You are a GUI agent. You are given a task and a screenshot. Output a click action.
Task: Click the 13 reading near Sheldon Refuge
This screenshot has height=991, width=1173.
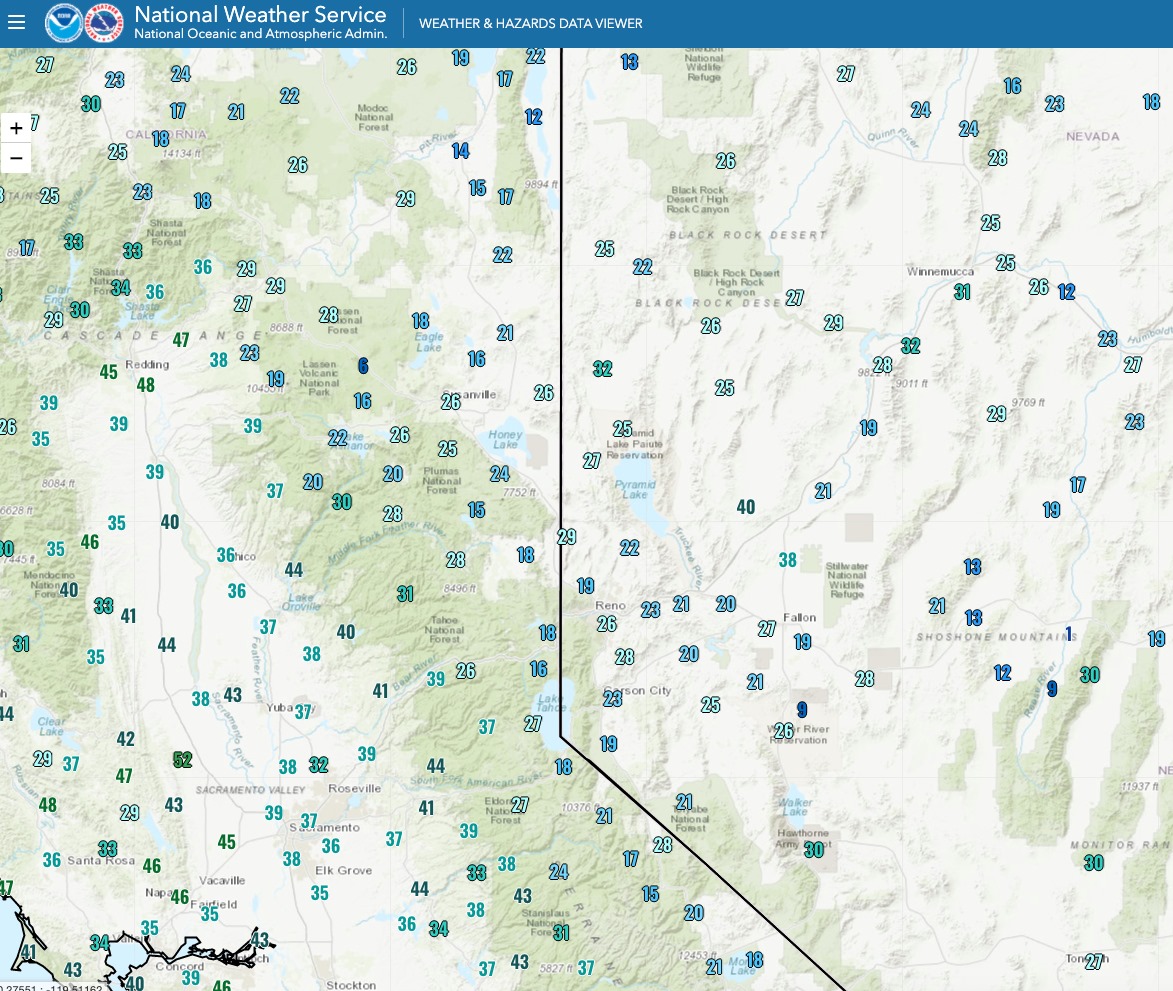[x=629, y=62]
